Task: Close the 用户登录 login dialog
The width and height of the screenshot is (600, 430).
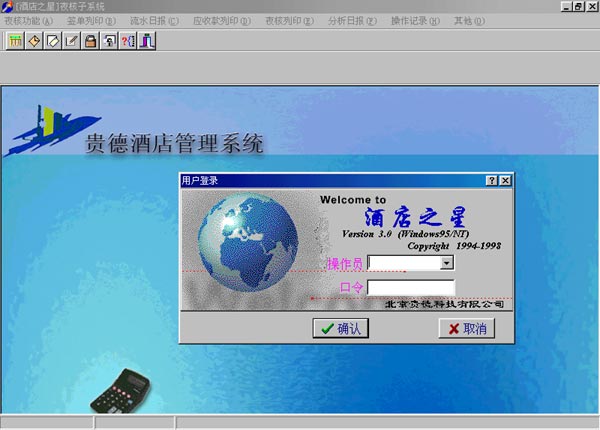Action: pos(505,181)
